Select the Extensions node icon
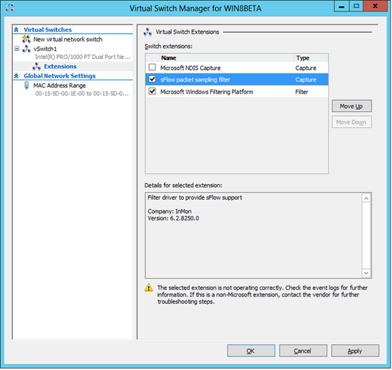392x370 pixels. (37, 66)
